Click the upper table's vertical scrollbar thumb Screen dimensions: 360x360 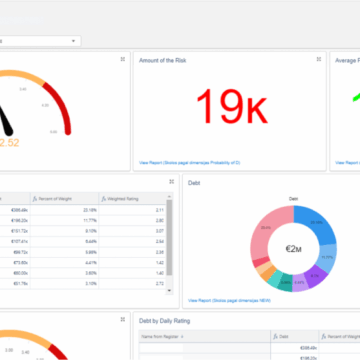coord(169,238)
